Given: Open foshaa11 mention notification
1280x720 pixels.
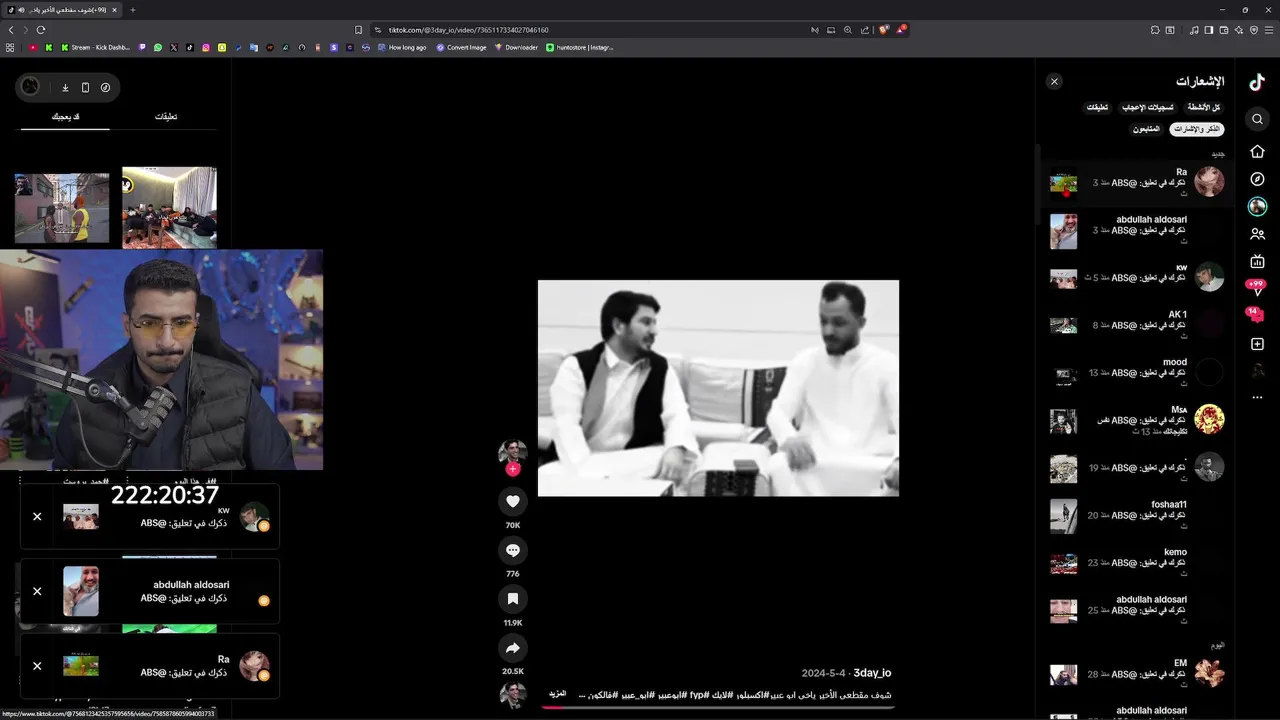Looking at the screenshot, I should 1137,515.
